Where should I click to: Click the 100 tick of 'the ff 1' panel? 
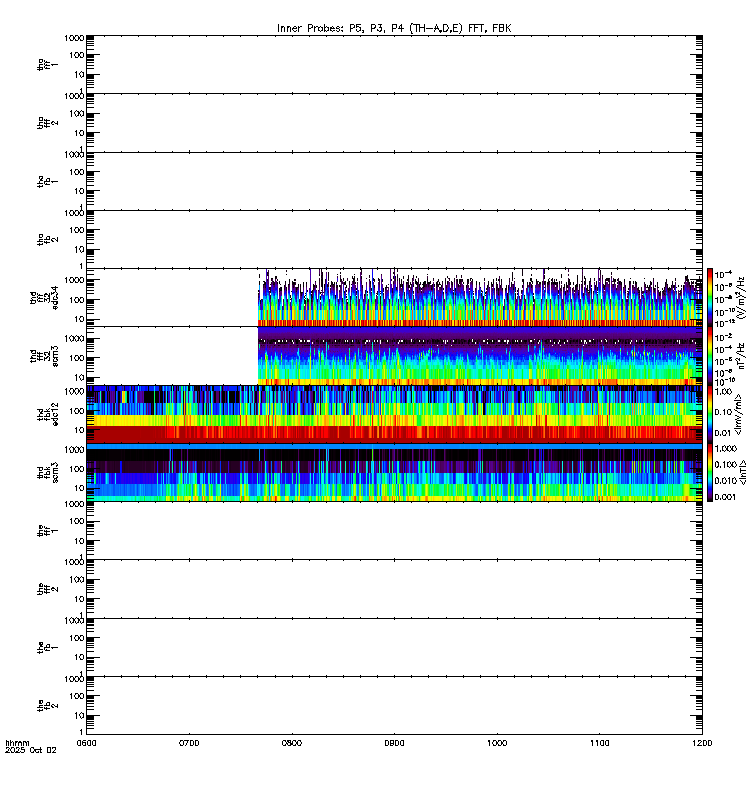[77, 521]
